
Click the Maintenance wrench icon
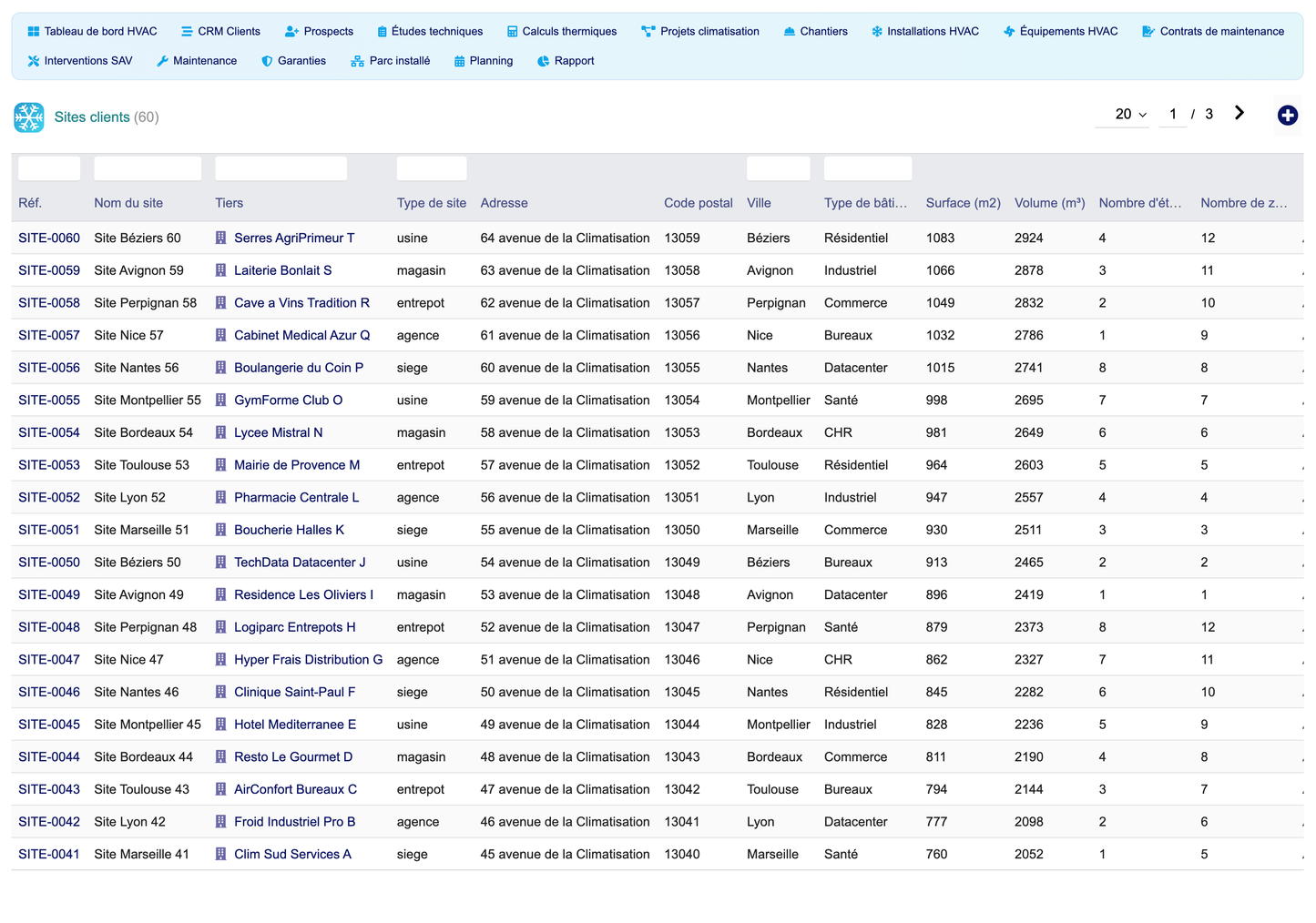162,61
